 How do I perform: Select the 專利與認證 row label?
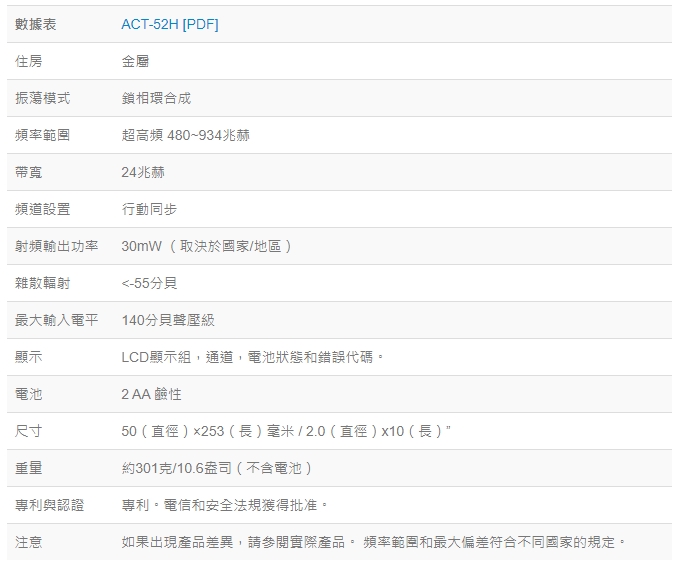[x=50, y=505]
